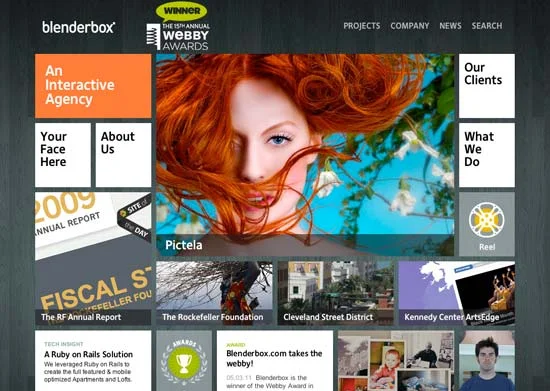
Task: Open The Rockefeller Foundation project thumbnail
Action: pos(214,293)
